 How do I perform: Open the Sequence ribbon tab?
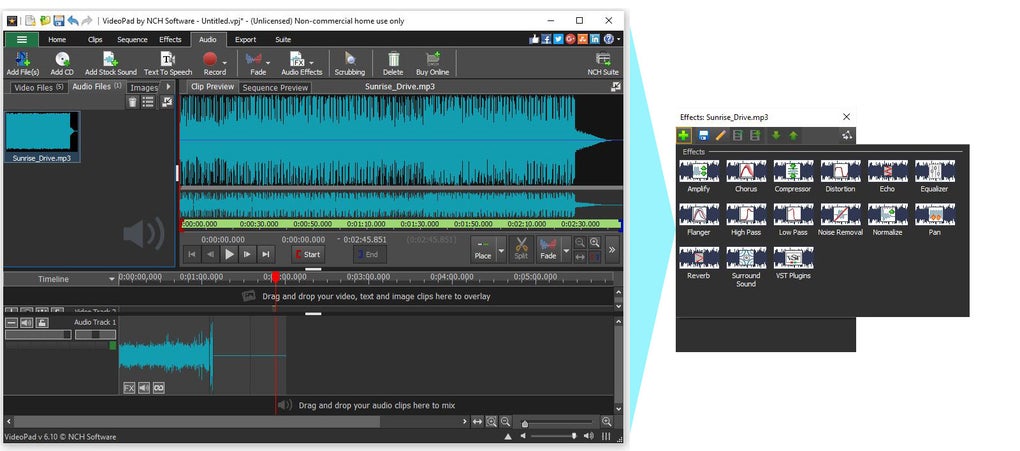point(133,39)
